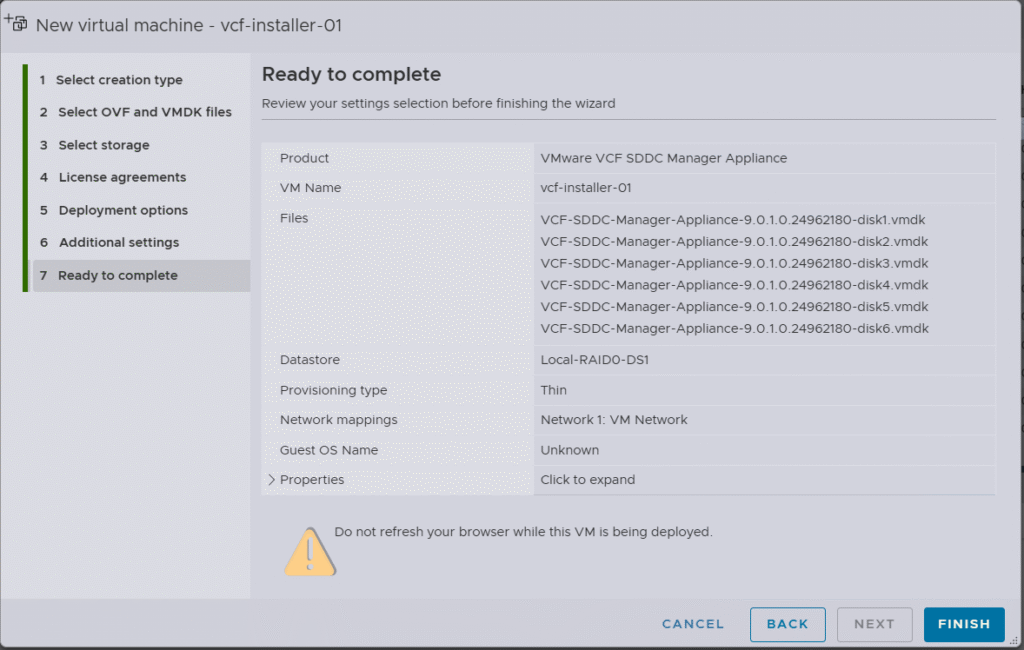1024x650 pixels.
Task: Open step 6 Additional settings
Action: [x=118, y=242]
